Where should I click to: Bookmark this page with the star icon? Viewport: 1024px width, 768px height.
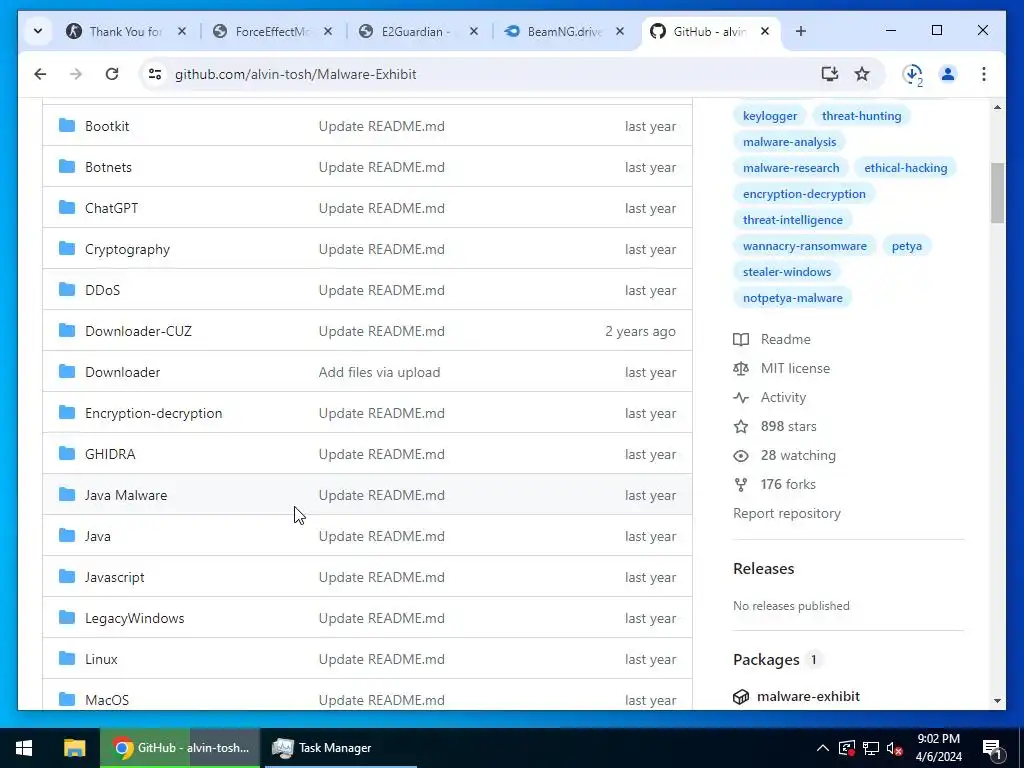click(862, 74)
